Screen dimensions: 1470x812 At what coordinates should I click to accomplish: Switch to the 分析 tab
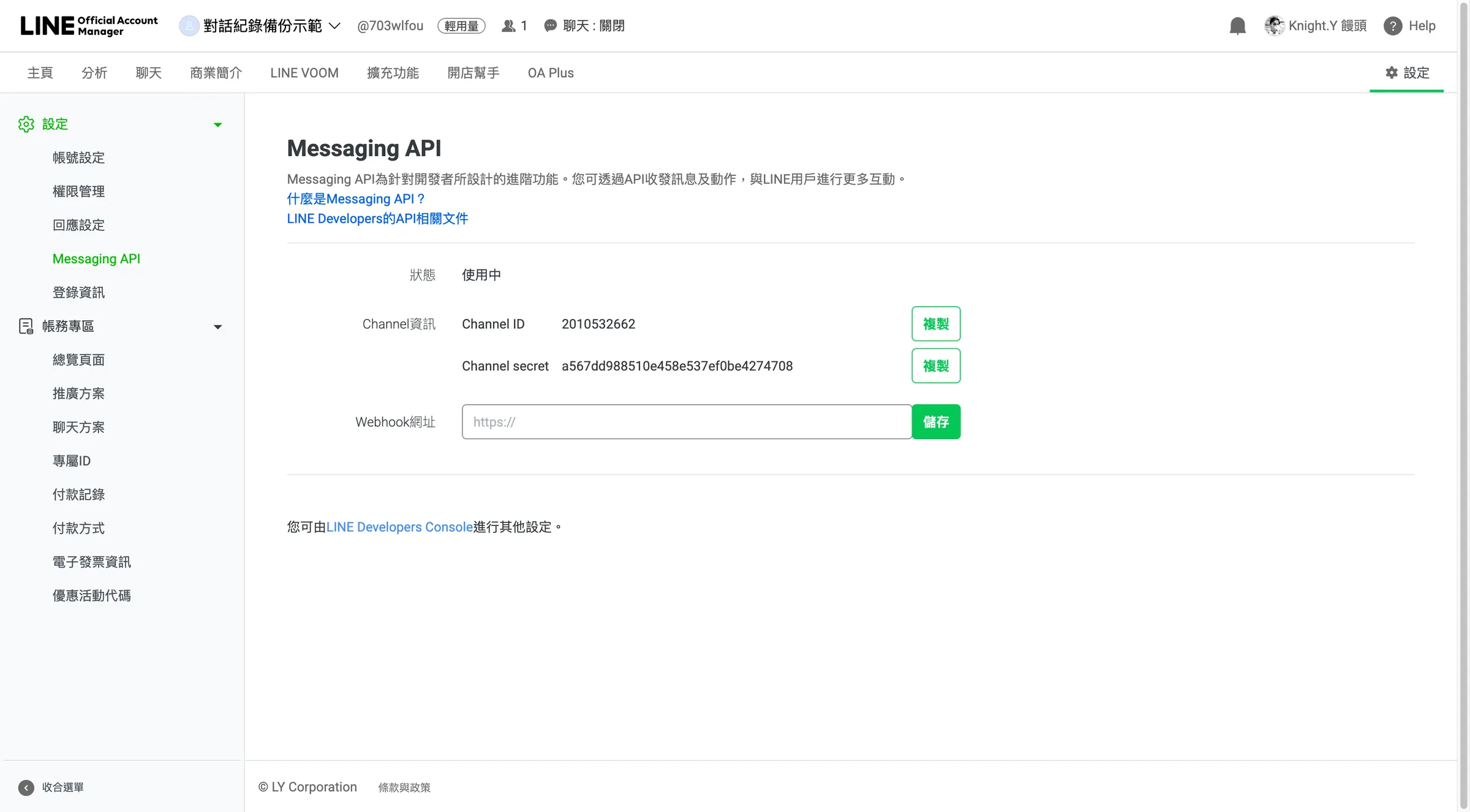pyautogui.click(x=94, y=73)
